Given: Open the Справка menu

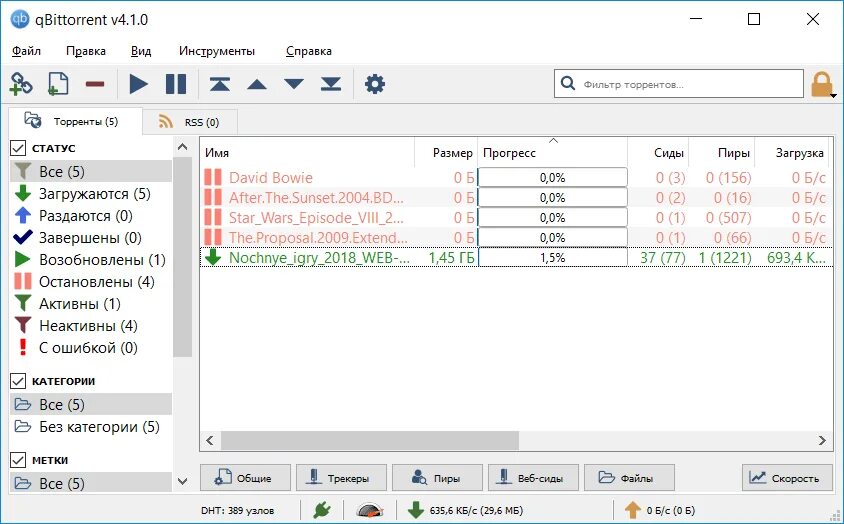Looking at the screenshot, I should click(x=309, y=51).
